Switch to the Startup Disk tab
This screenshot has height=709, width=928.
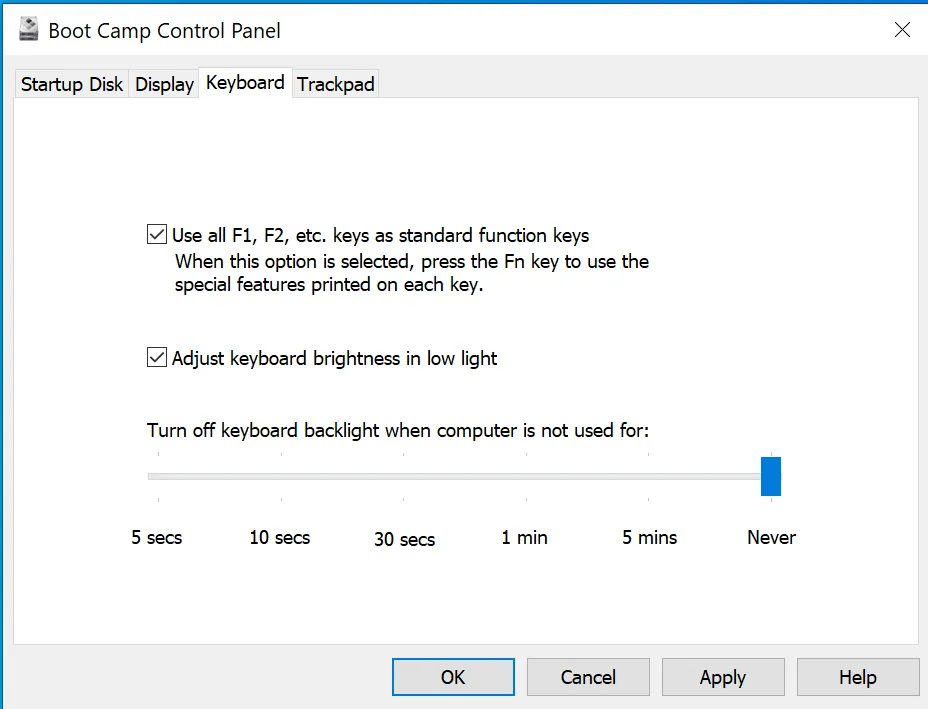[x=72, y=85]
